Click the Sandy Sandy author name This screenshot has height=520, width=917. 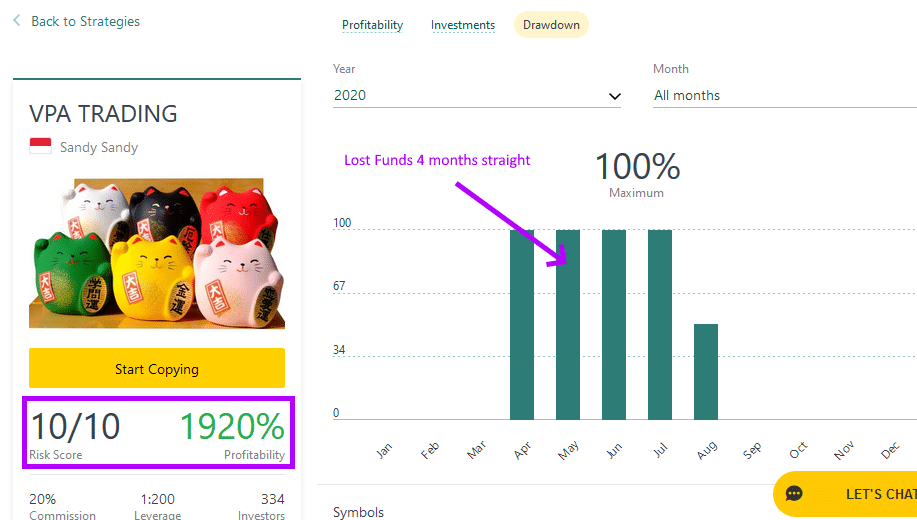click(x=99, y=147)
